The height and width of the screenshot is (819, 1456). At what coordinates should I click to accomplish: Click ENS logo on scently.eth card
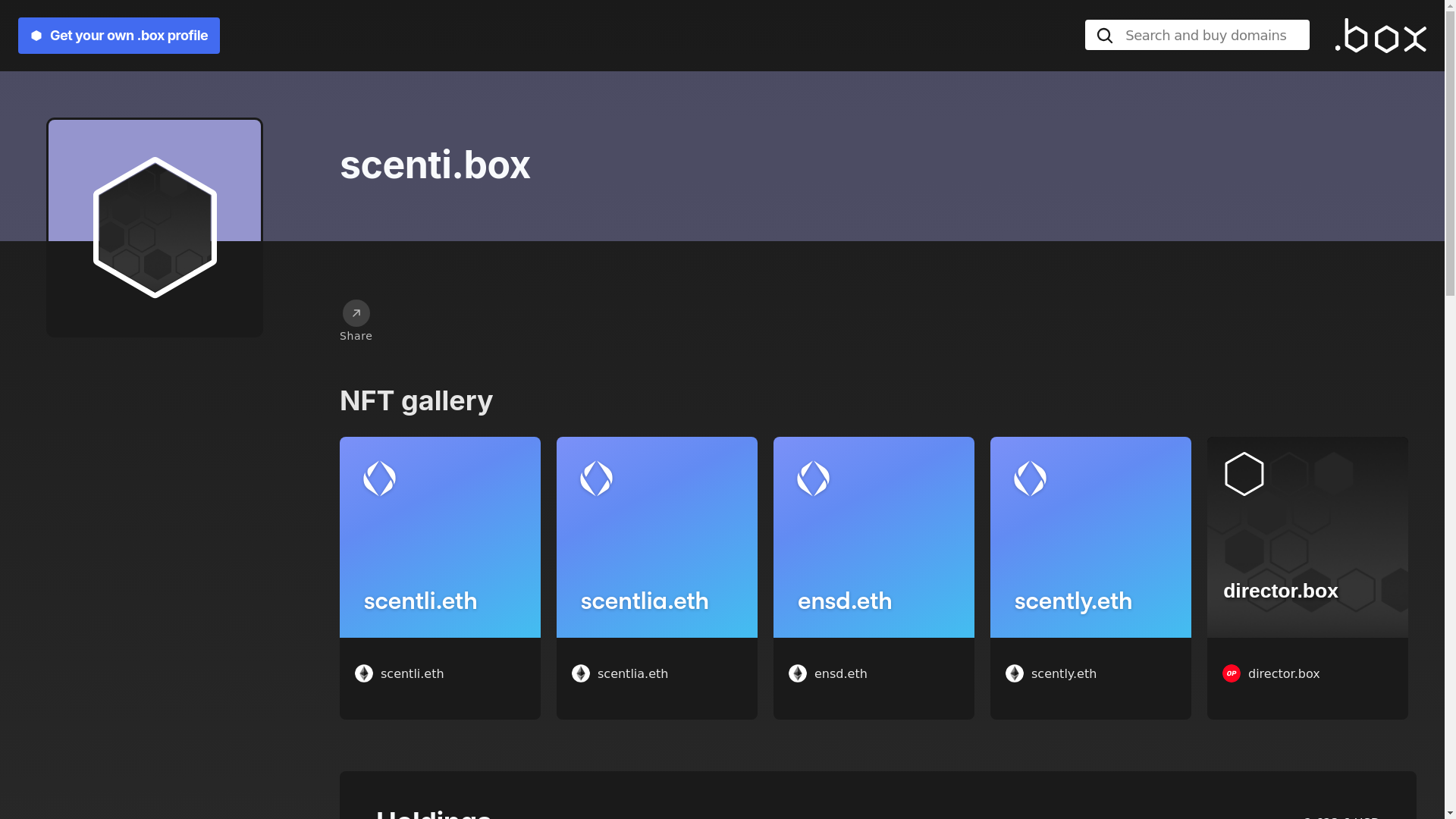click(1030, 479)
